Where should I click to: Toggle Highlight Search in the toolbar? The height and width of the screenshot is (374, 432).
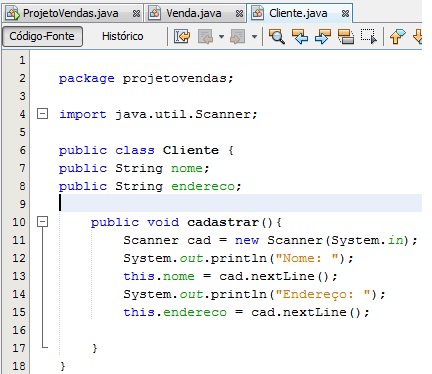click(x=346, y=36)
